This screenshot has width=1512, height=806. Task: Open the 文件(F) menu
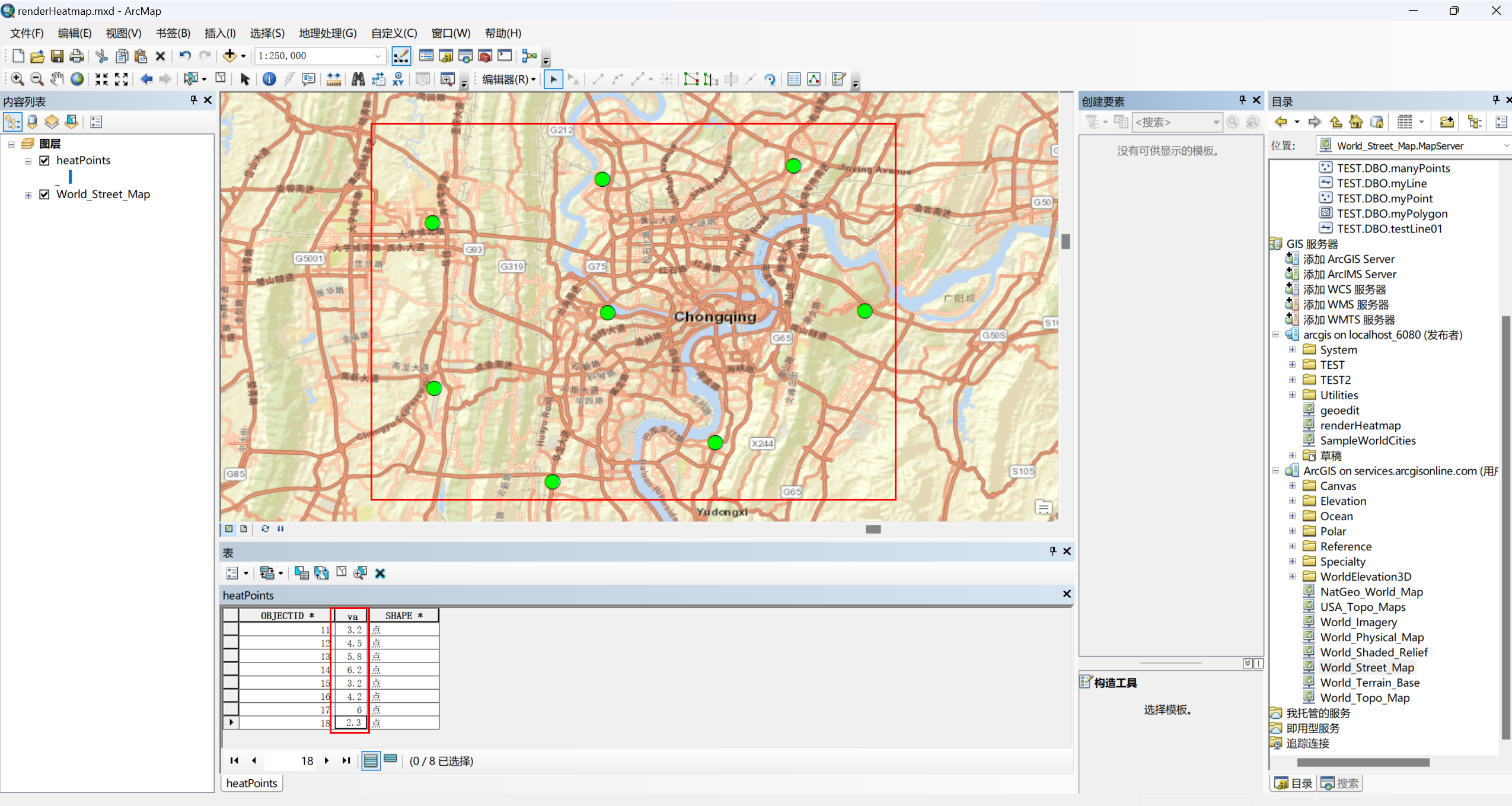tap(27, 33)
